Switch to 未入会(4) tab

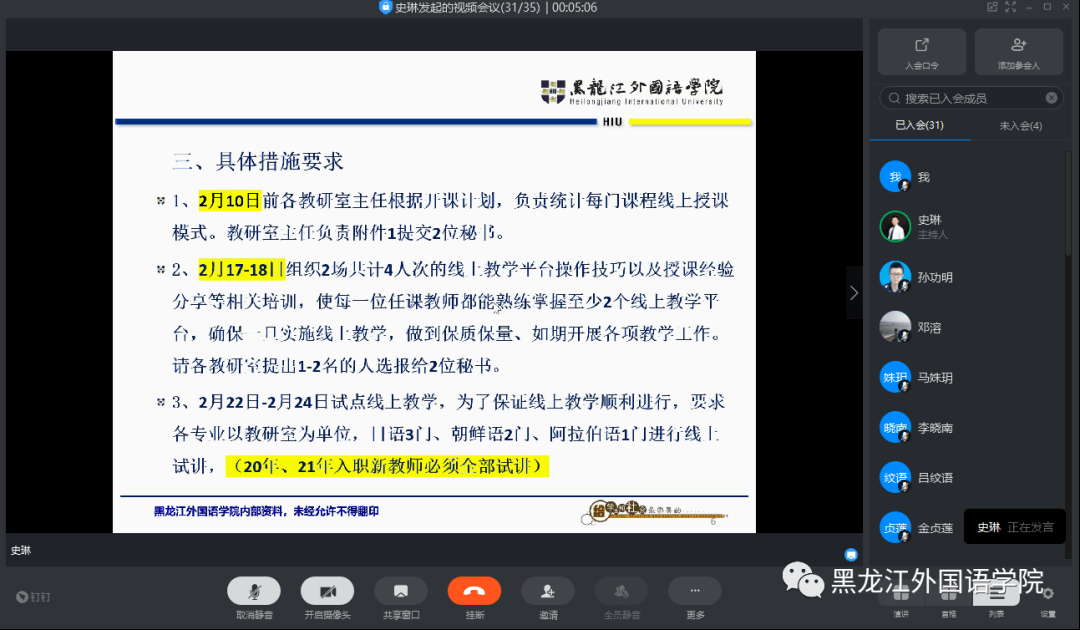coord(1020,126)
